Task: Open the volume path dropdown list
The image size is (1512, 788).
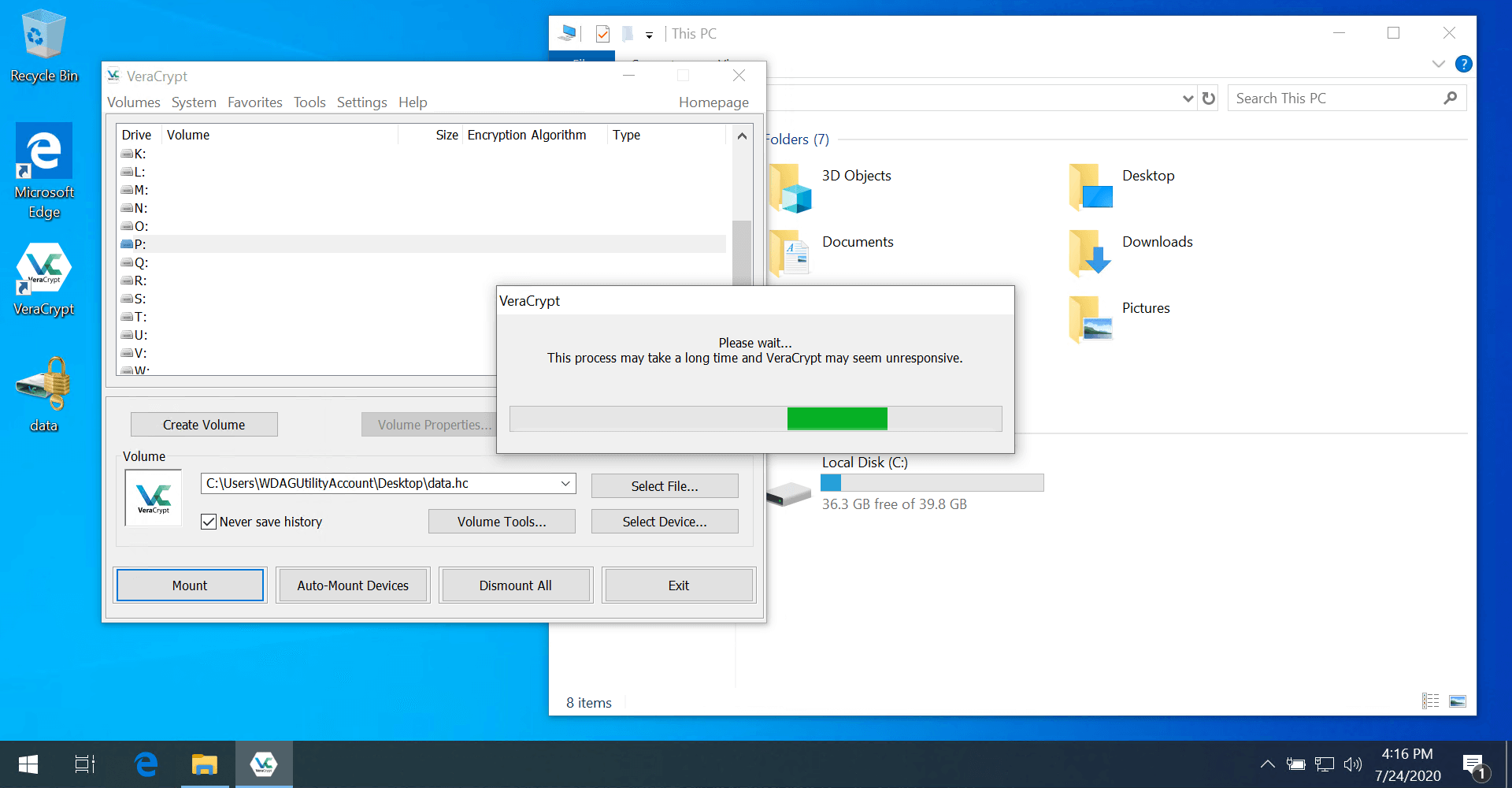Action: [x=565, y=483]
